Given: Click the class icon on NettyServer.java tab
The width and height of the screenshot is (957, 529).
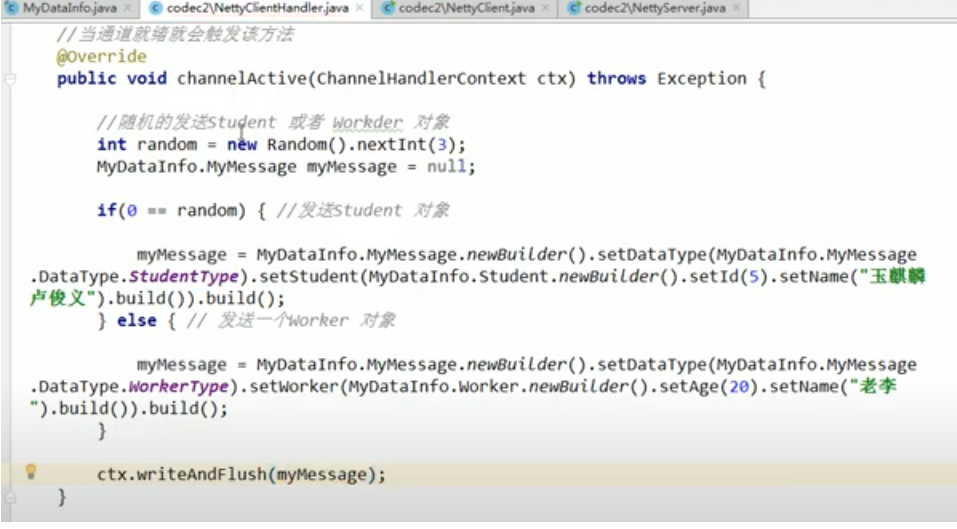Looking at the screenshot, I should click(574, 8).
